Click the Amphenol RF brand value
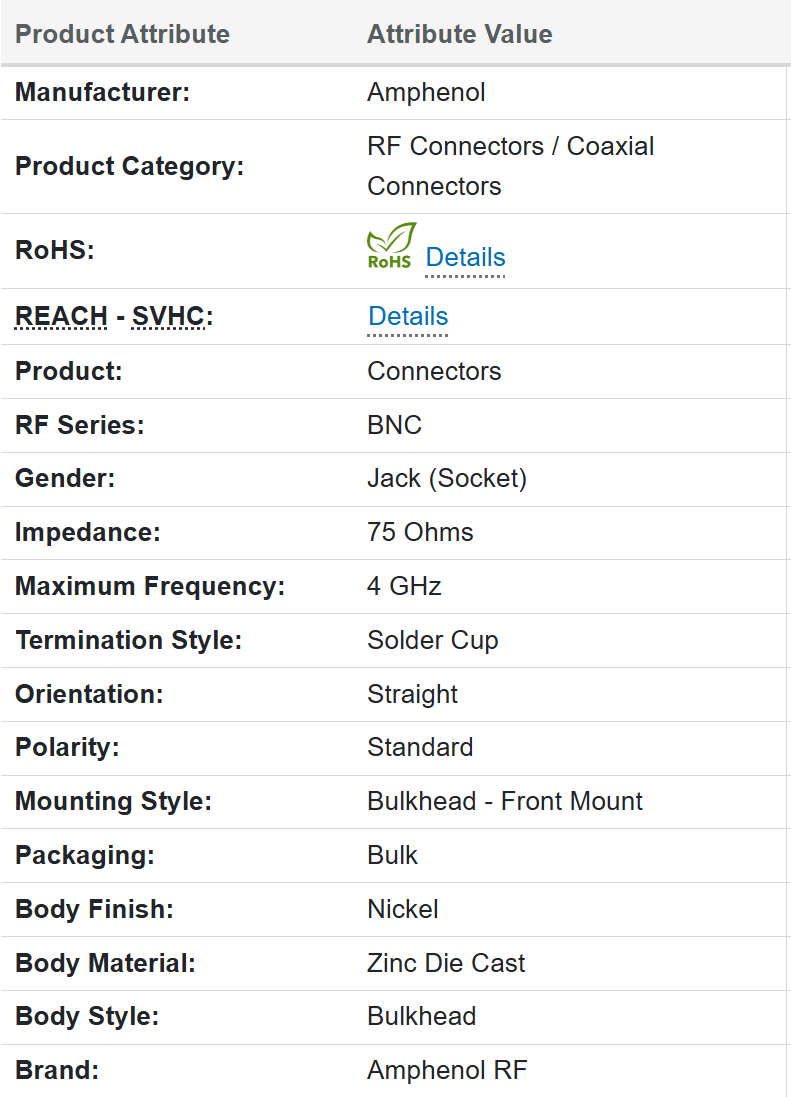Viewport: 791px width, 1097px height. coord(446,1070)
